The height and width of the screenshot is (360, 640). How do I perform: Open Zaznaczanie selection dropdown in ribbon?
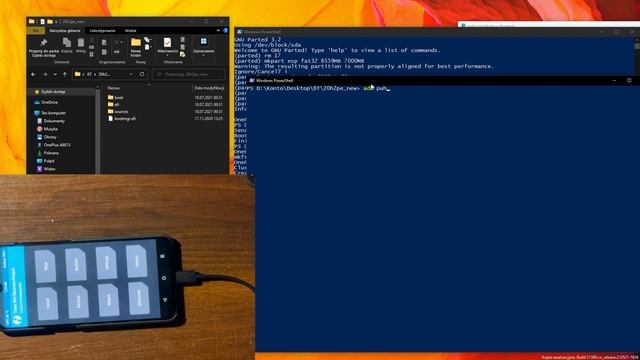pos(203,46)
